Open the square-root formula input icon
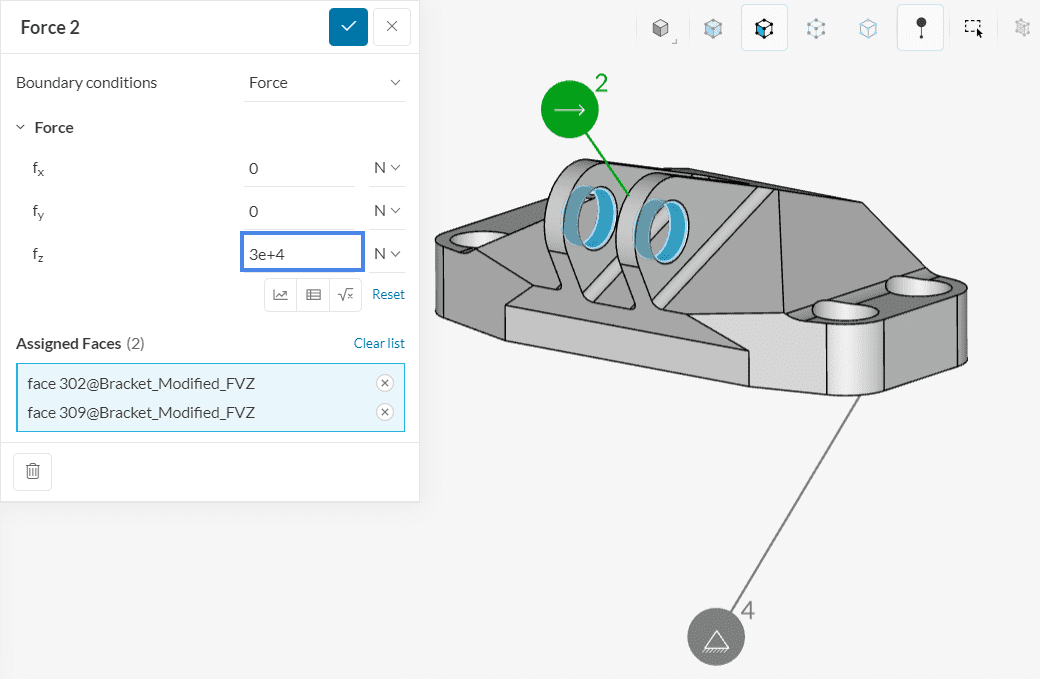 [345, 295]
